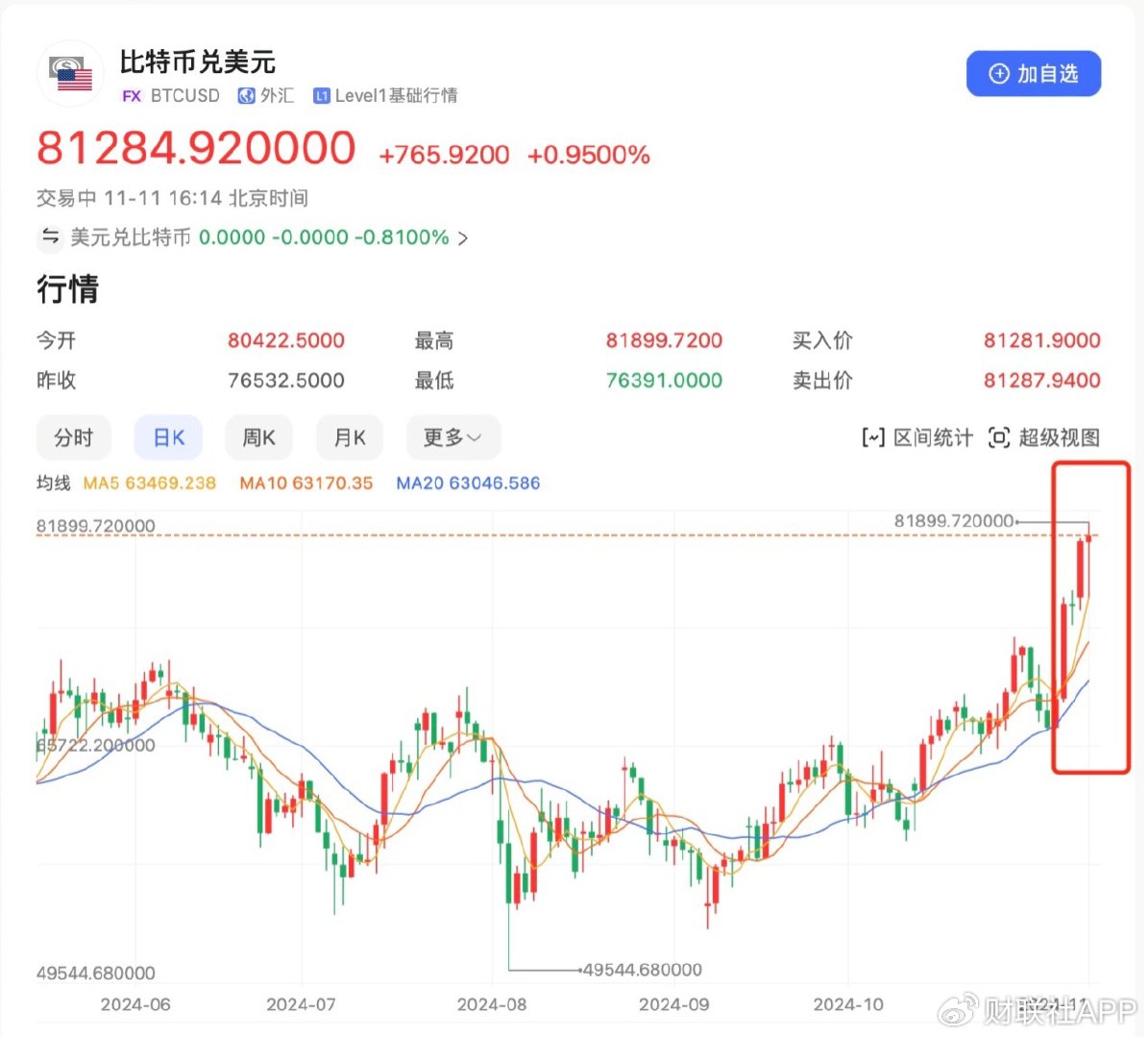The image size is (1148, 1038).
Task: Expand the 美元兑比特币 row chevron
Action: [x=461, y=237]
